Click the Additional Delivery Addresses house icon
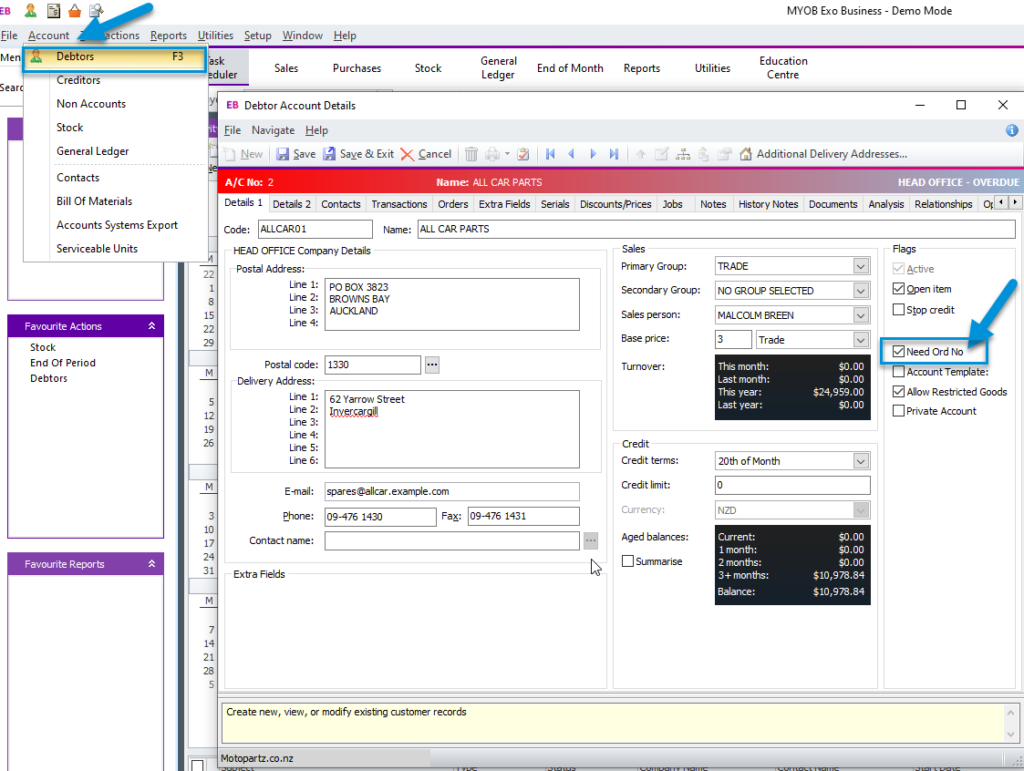1024x771 pixels. coord(745,154)
